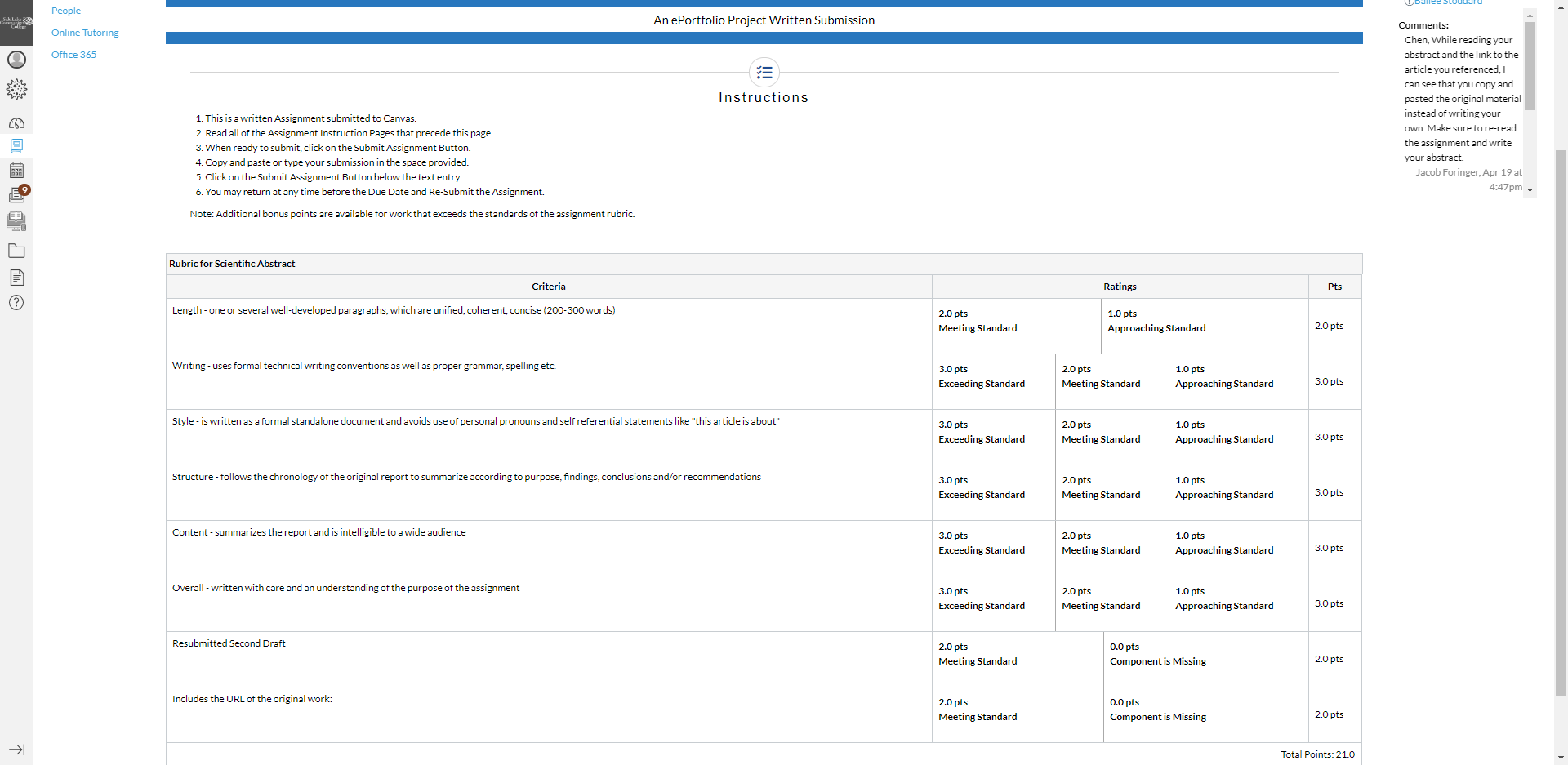Click the comments box scroll up arrow

click(1530, 15)
